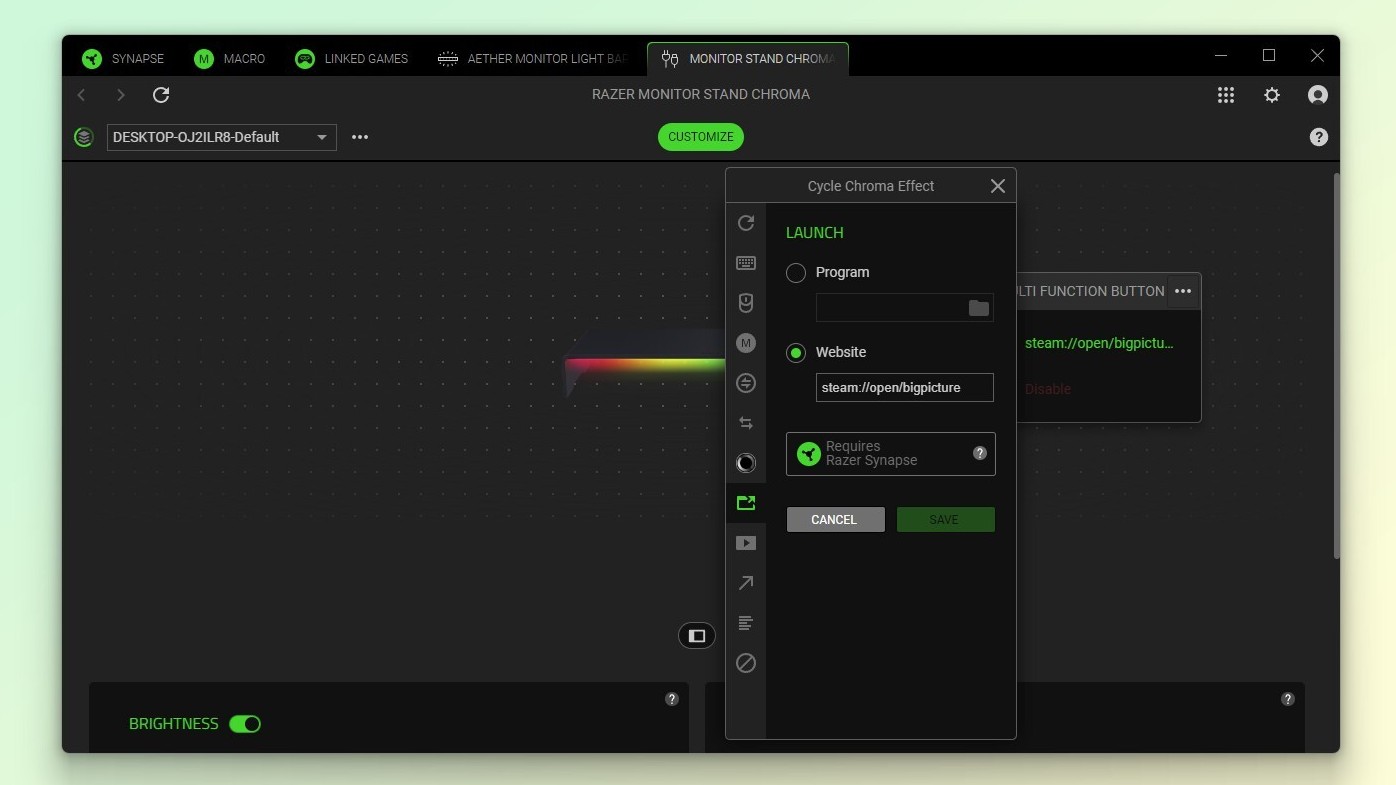Open the Macro function icon in sidebar

pyautogui.click(x=746, y=343)
